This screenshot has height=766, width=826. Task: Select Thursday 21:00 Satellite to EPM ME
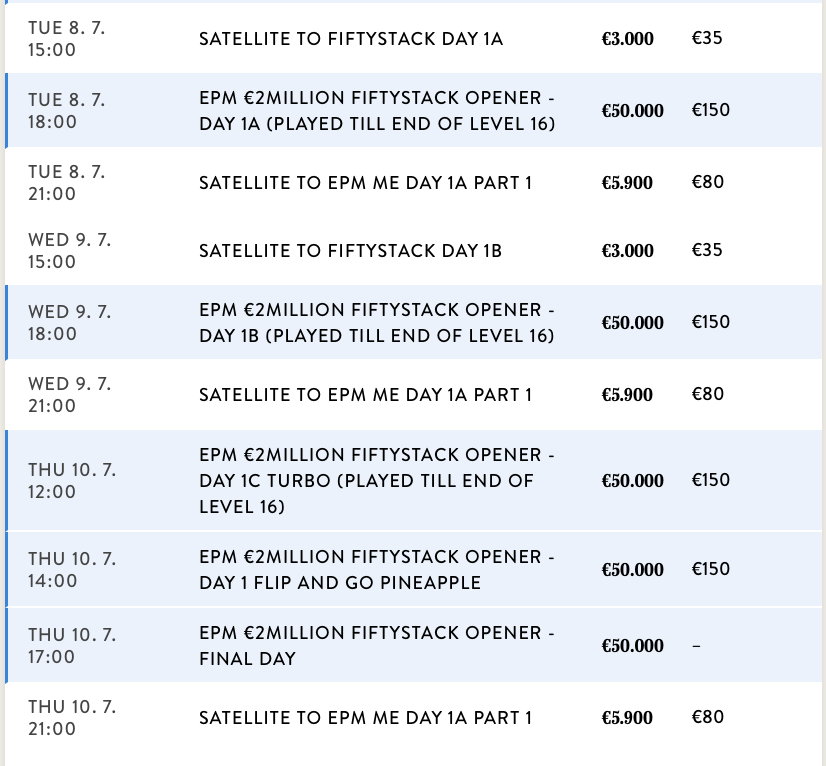pos(365,718)
